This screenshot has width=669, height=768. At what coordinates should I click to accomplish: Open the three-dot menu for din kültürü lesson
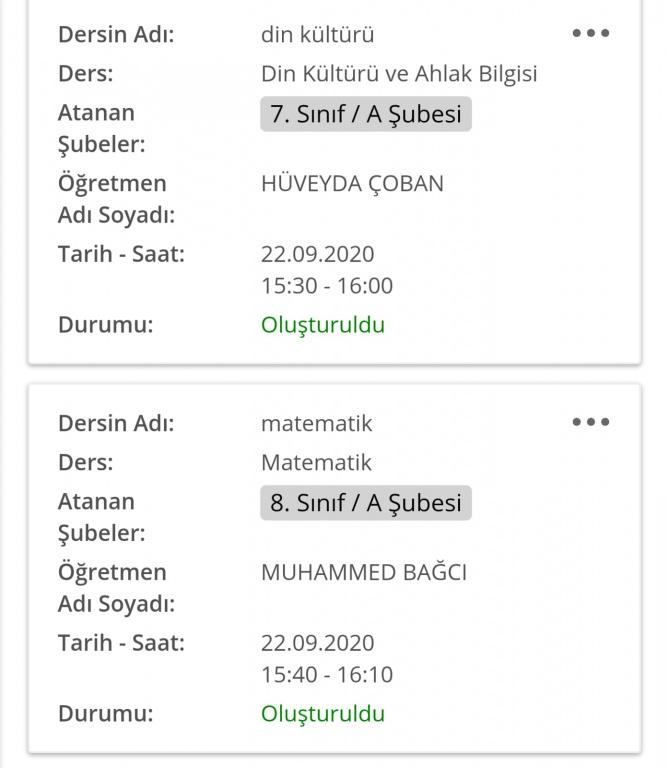pos(590,33)
